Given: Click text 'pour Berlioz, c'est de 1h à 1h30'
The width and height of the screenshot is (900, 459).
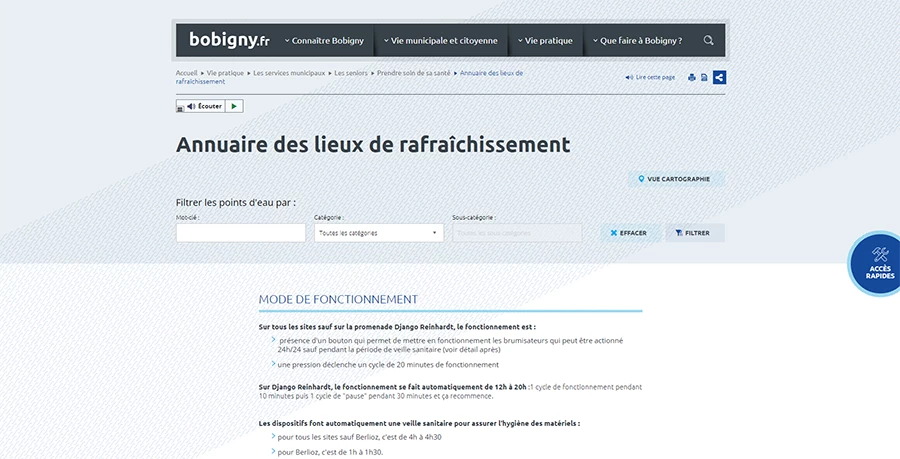Looking at the screenshot, I should click(x=330, y=452).
